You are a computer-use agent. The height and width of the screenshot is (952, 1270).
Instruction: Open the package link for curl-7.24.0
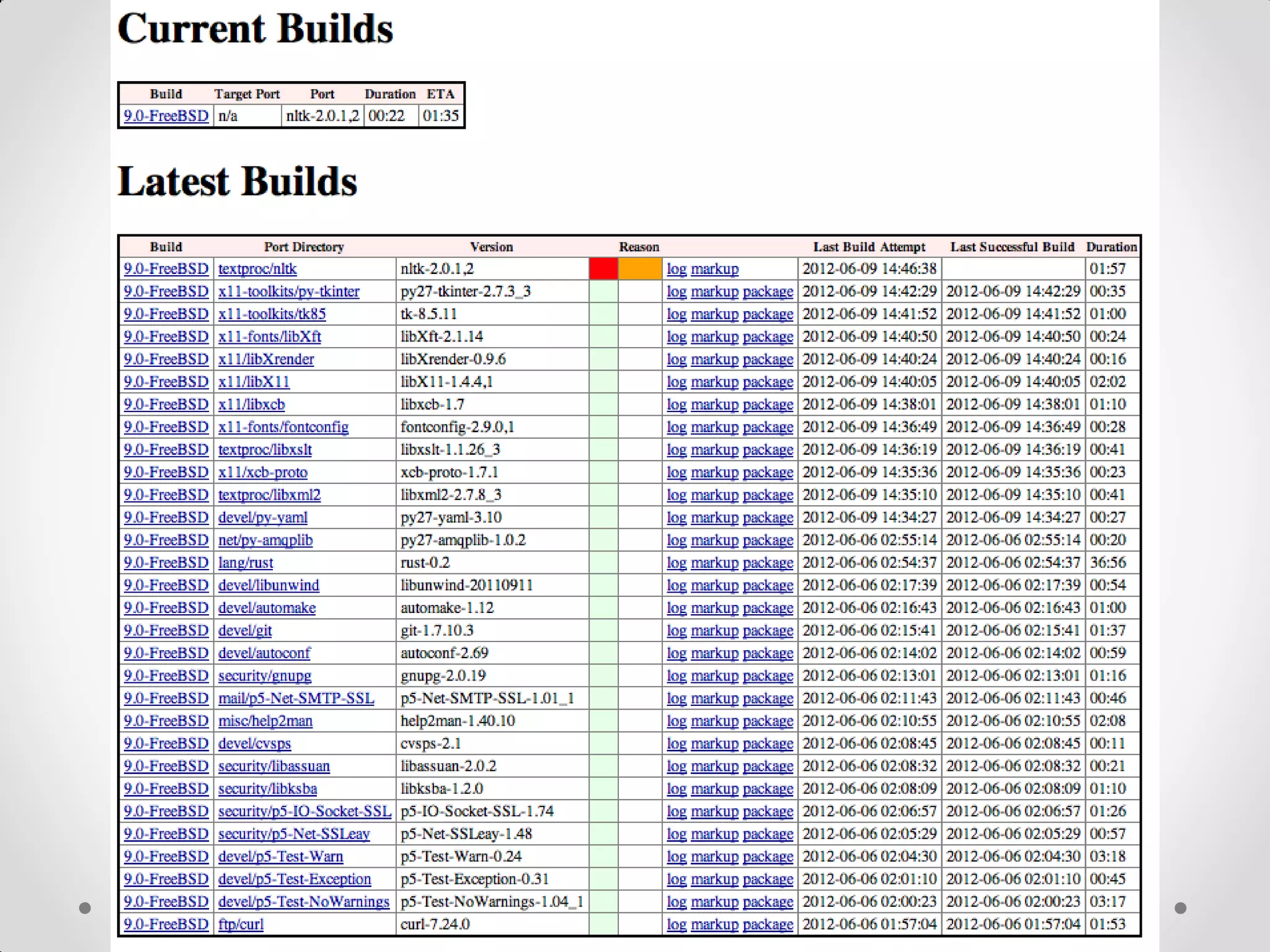click(x=768, y=924)
